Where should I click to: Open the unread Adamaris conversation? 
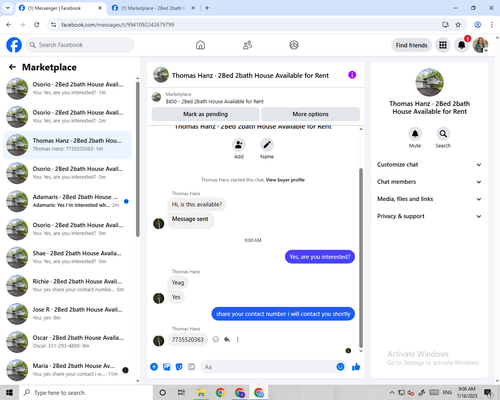pyautogui.click(x=68, y=201)
